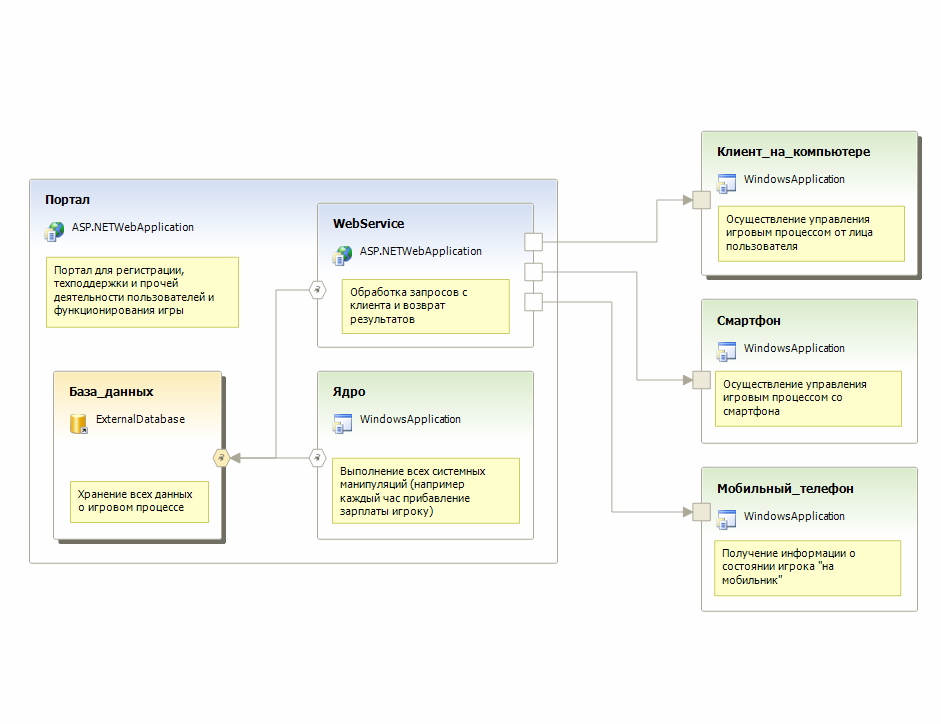Click the ASP.NET globe icon inside WebService

[x=342, y=255]
